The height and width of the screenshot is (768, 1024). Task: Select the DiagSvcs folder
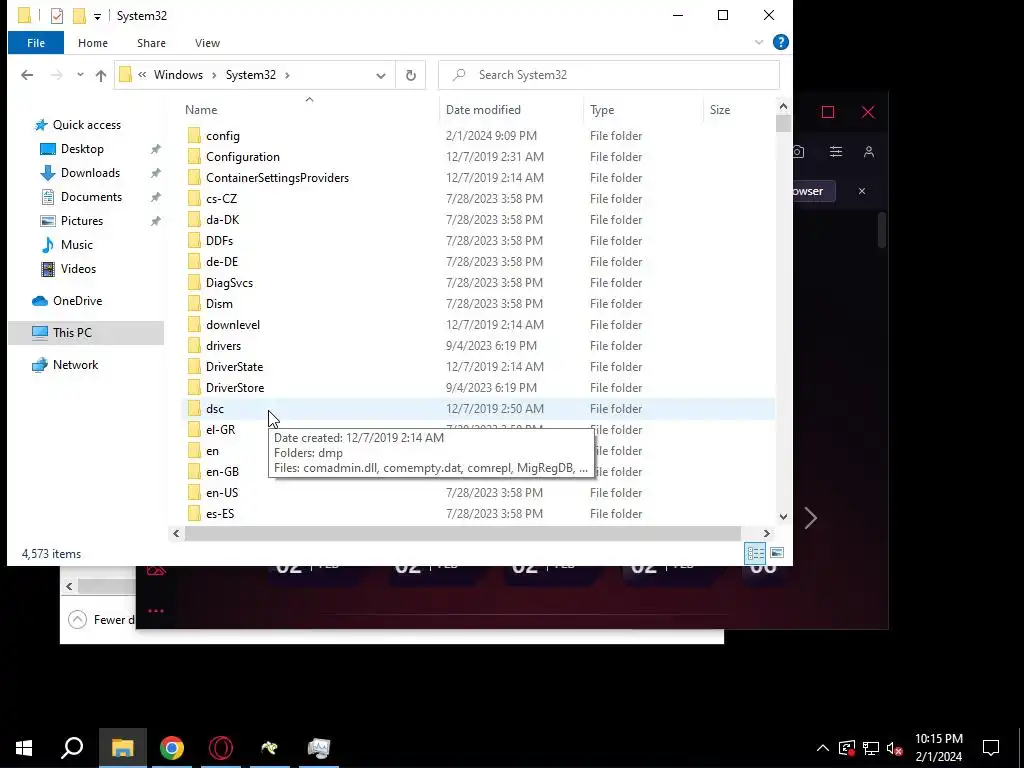(x=229, y=283)
